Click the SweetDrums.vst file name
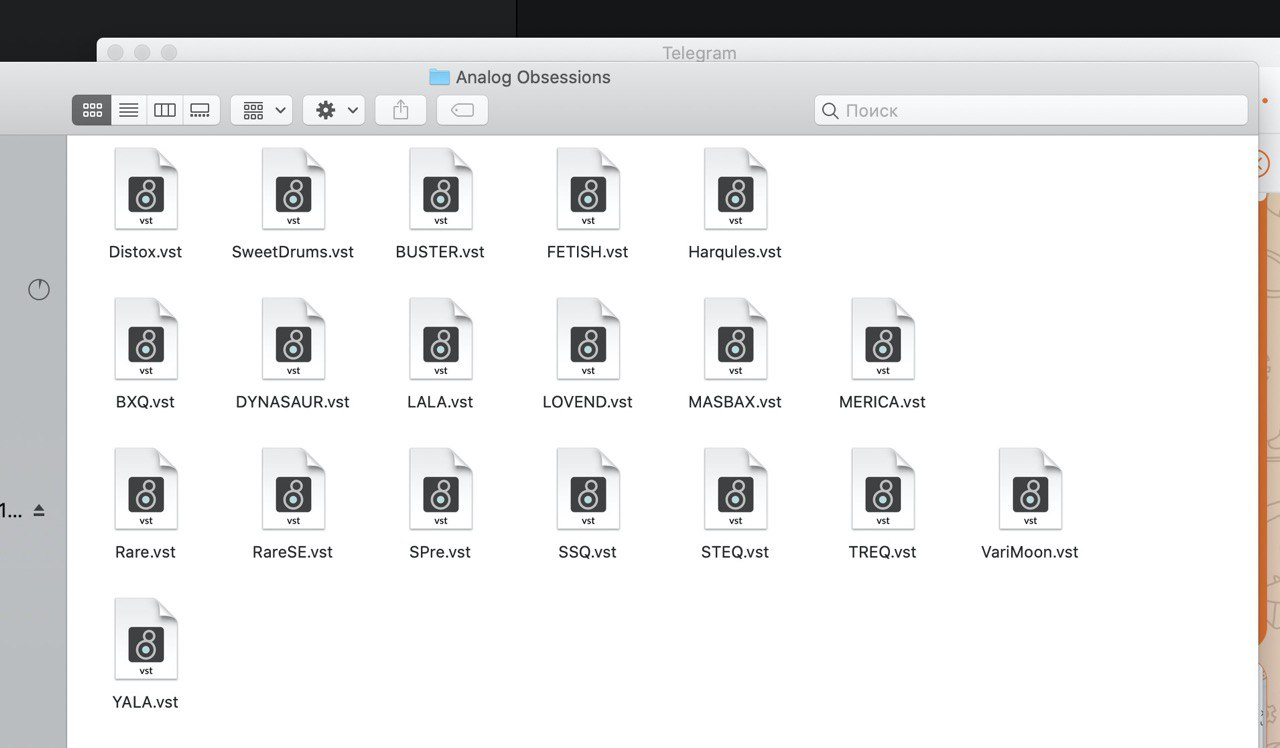 (x=293, y=252)
